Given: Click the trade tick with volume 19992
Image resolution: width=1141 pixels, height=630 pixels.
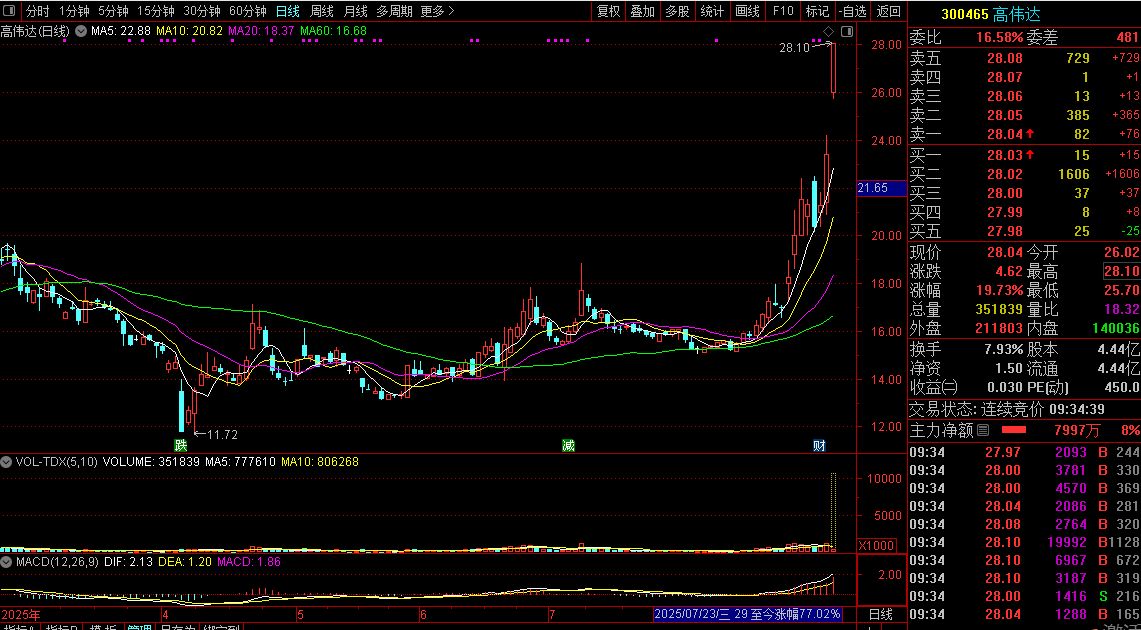Looking at the screenshot, I should pyautogui.click(x=1025, y=542).
